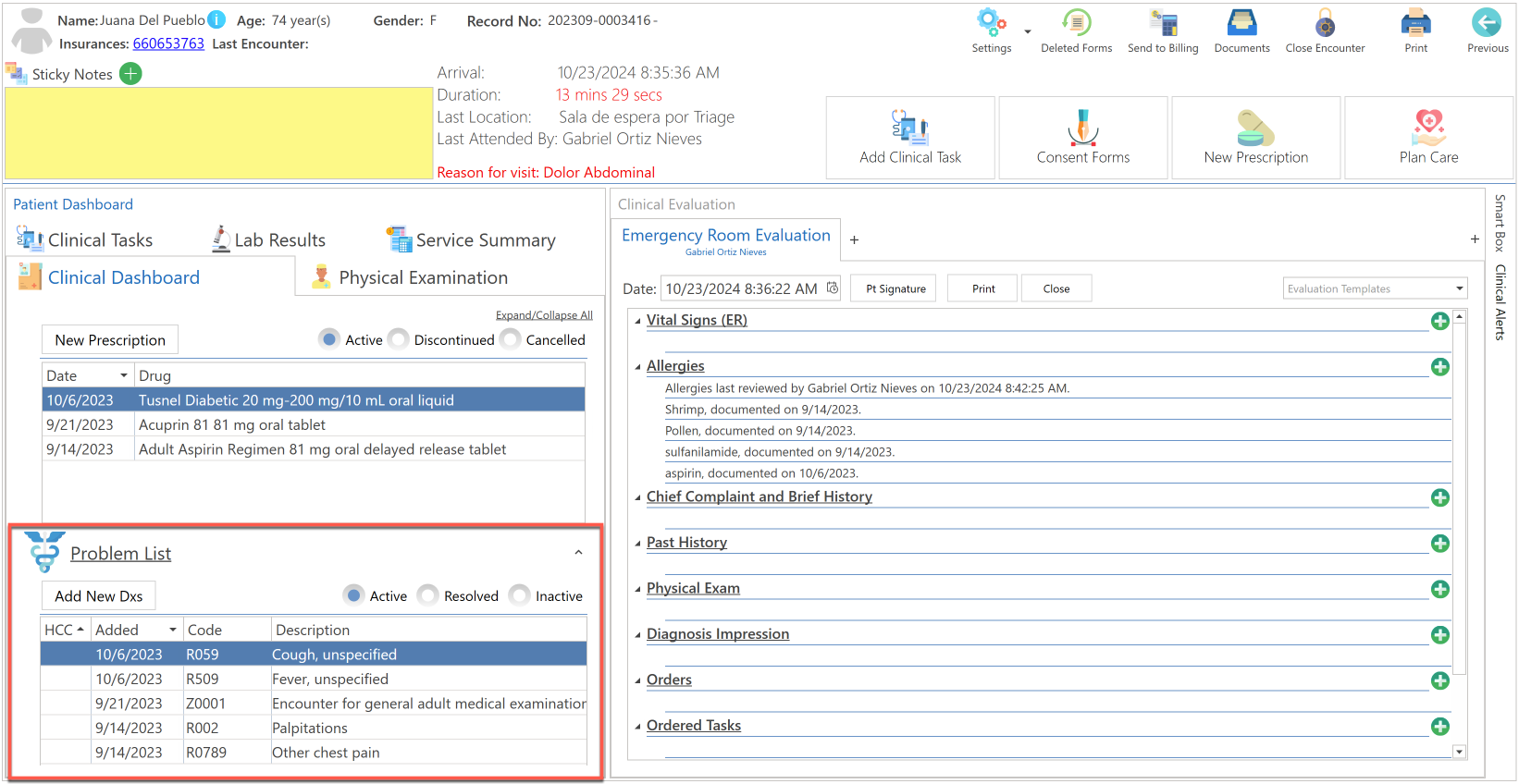The width and height of the screenshot is (1519, 784).
Task: Click New Prescription button in dashboard
Action: pyautogui.click(x=110, y=340)
